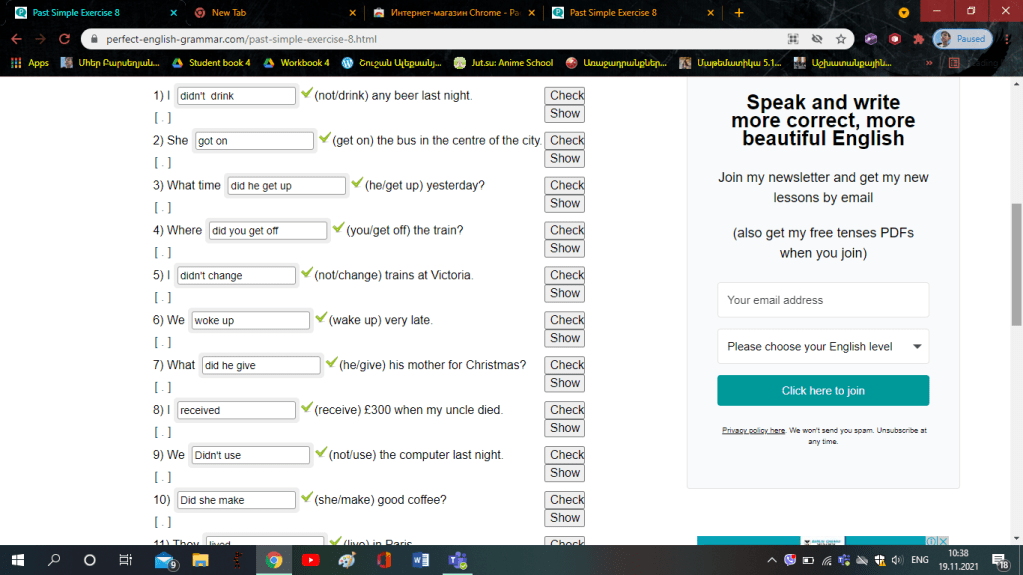Open Microsoft Teams from the taskbar
Screen dimensions: 1023x575
(x=457, y=560)
